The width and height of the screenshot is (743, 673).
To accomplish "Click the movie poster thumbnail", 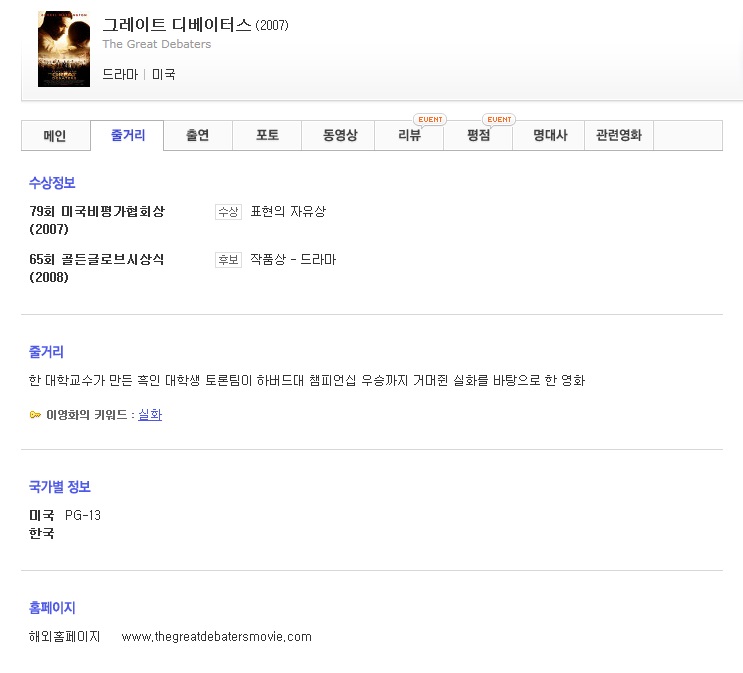I will pyautogui.click(x=63, y=49).
